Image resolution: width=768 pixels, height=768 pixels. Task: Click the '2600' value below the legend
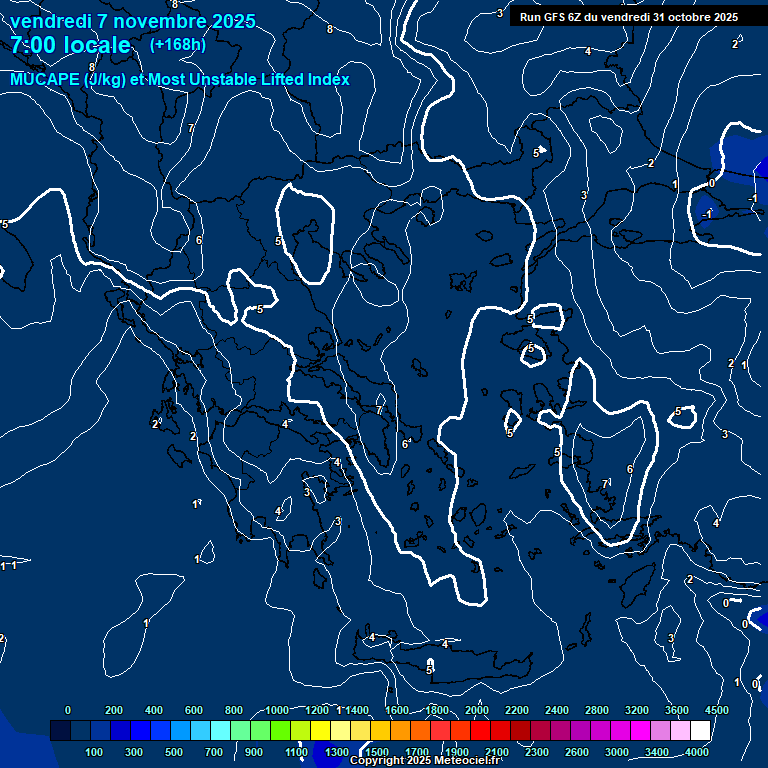tap(577, 752)
